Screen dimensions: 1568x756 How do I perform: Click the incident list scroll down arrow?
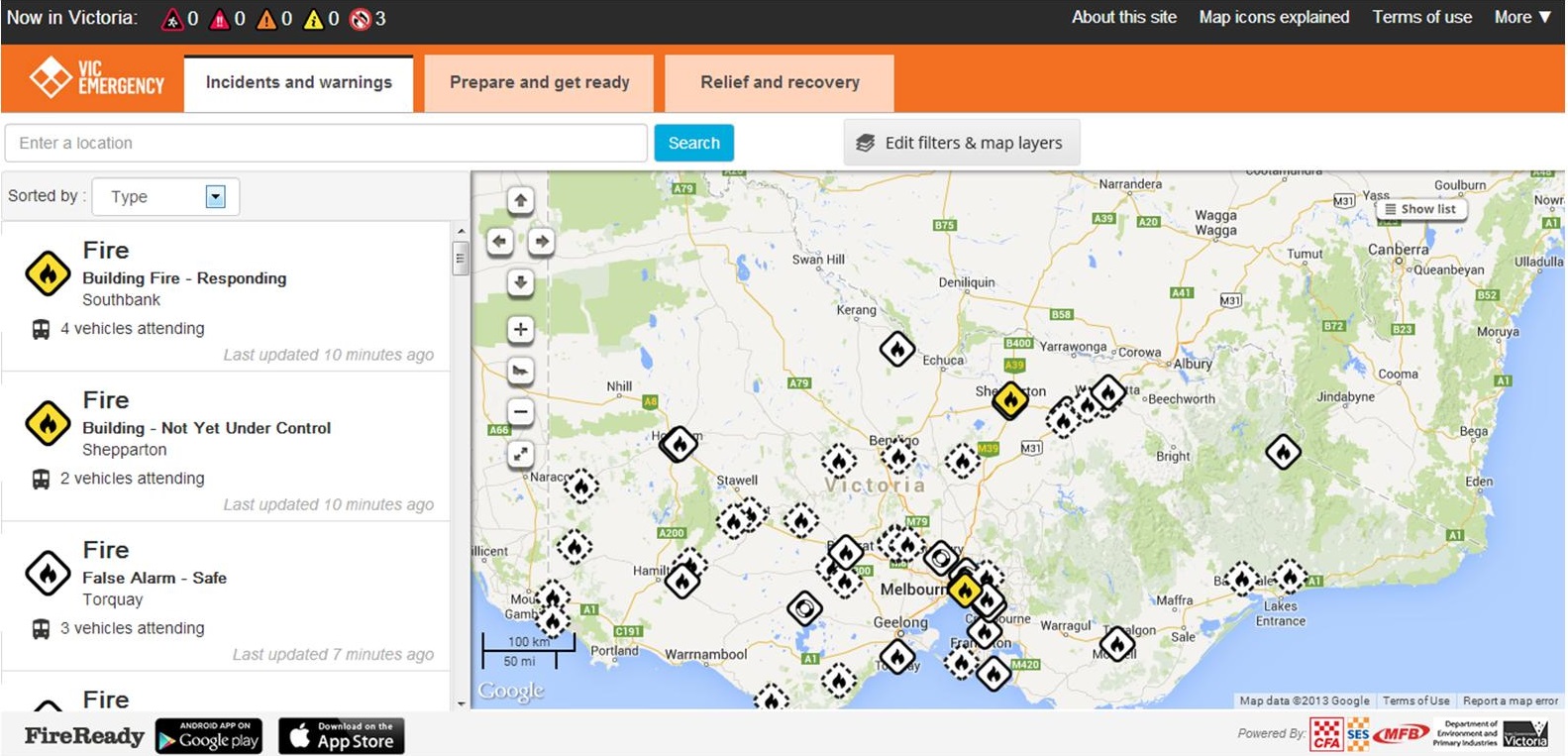[x=460, y=702]
